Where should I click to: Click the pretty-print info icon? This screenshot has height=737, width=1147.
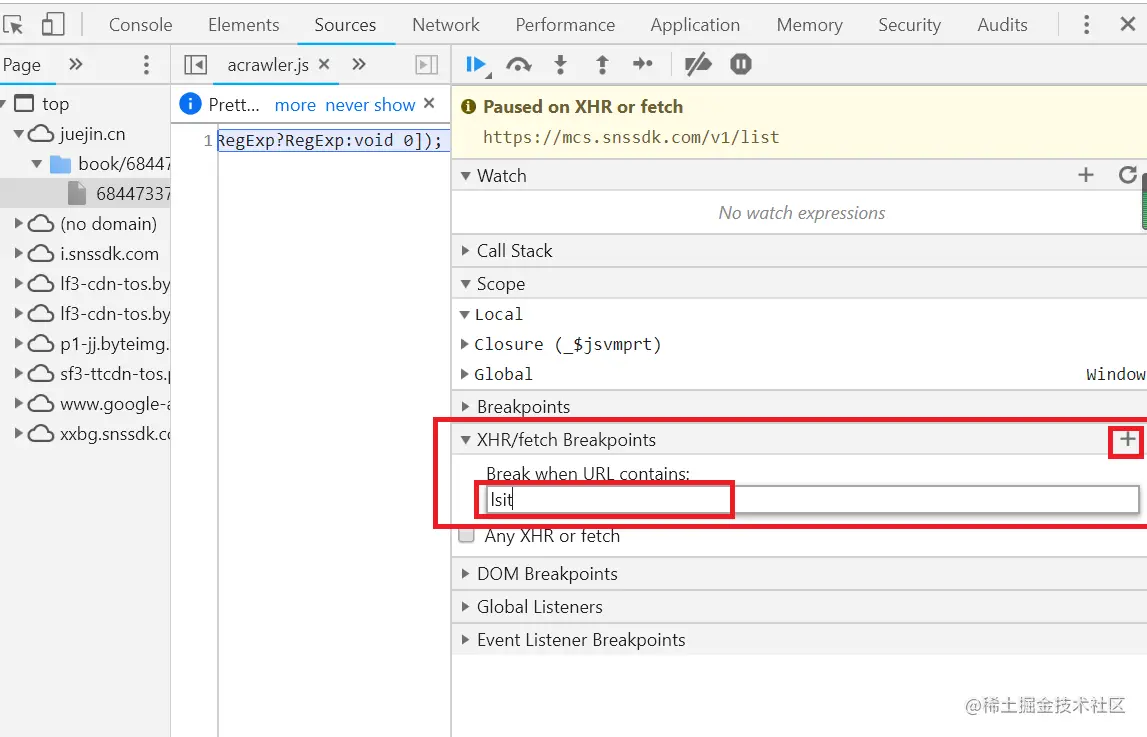pos(190,104)
